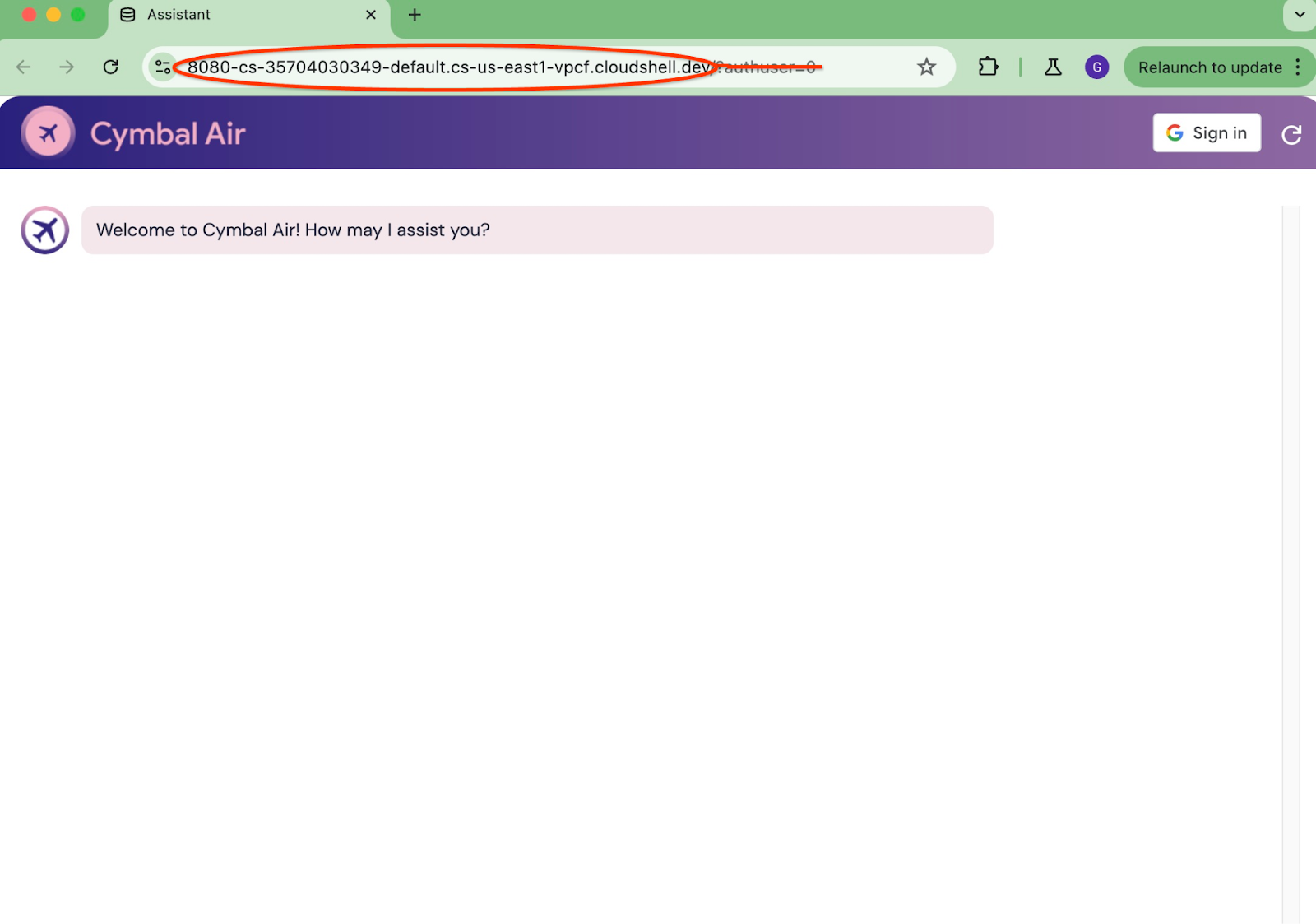Expand the tab search chevron dropdown

click(x=1299, y=15)
